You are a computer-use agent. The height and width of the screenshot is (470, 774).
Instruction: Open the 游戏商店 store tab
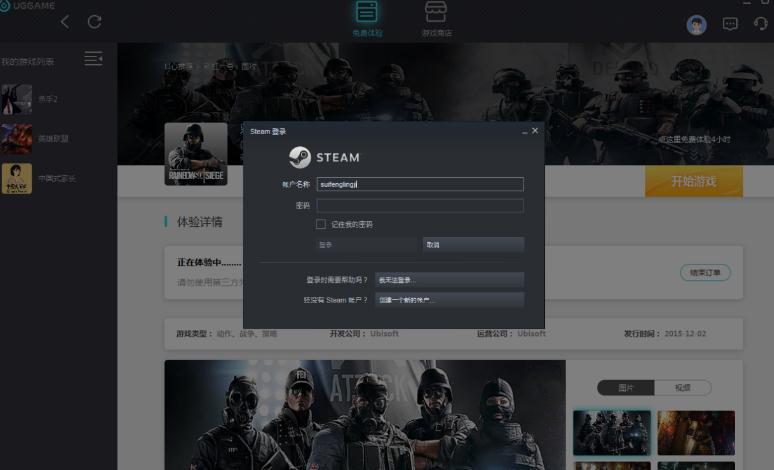[436, 19]
